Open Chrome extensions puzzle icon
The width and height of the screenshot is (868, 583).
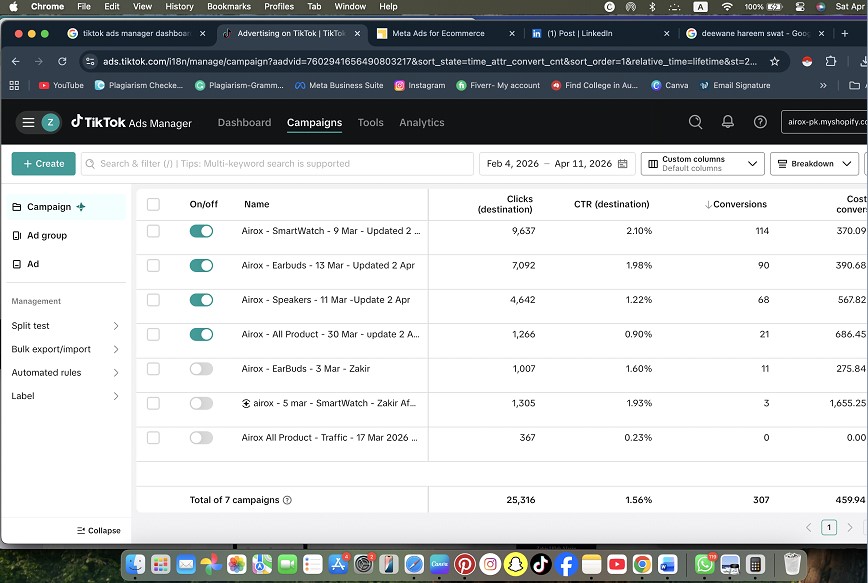pos(830,61)
